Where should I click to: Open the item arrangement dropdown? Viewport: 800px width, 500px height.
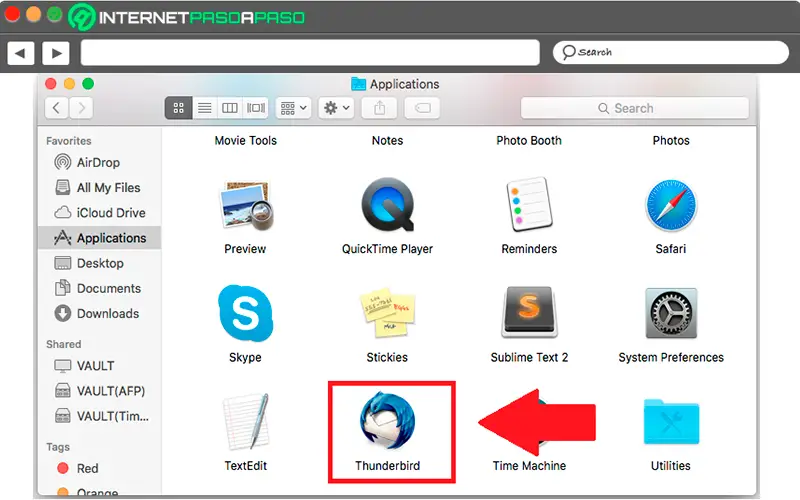pos(293,108)
